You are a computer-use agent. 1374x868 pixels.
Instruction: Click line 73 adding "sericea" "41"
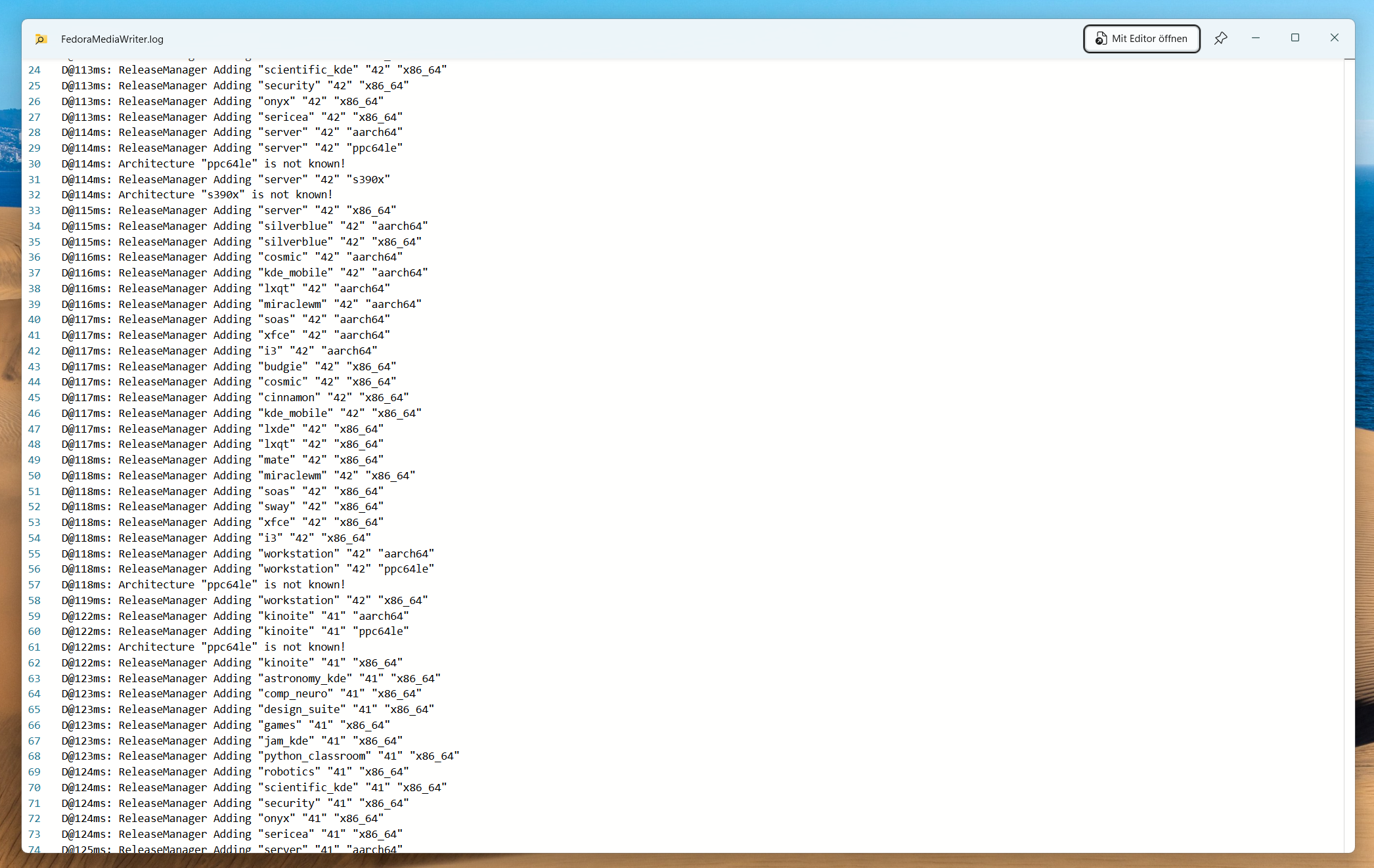tap(232, 835)
